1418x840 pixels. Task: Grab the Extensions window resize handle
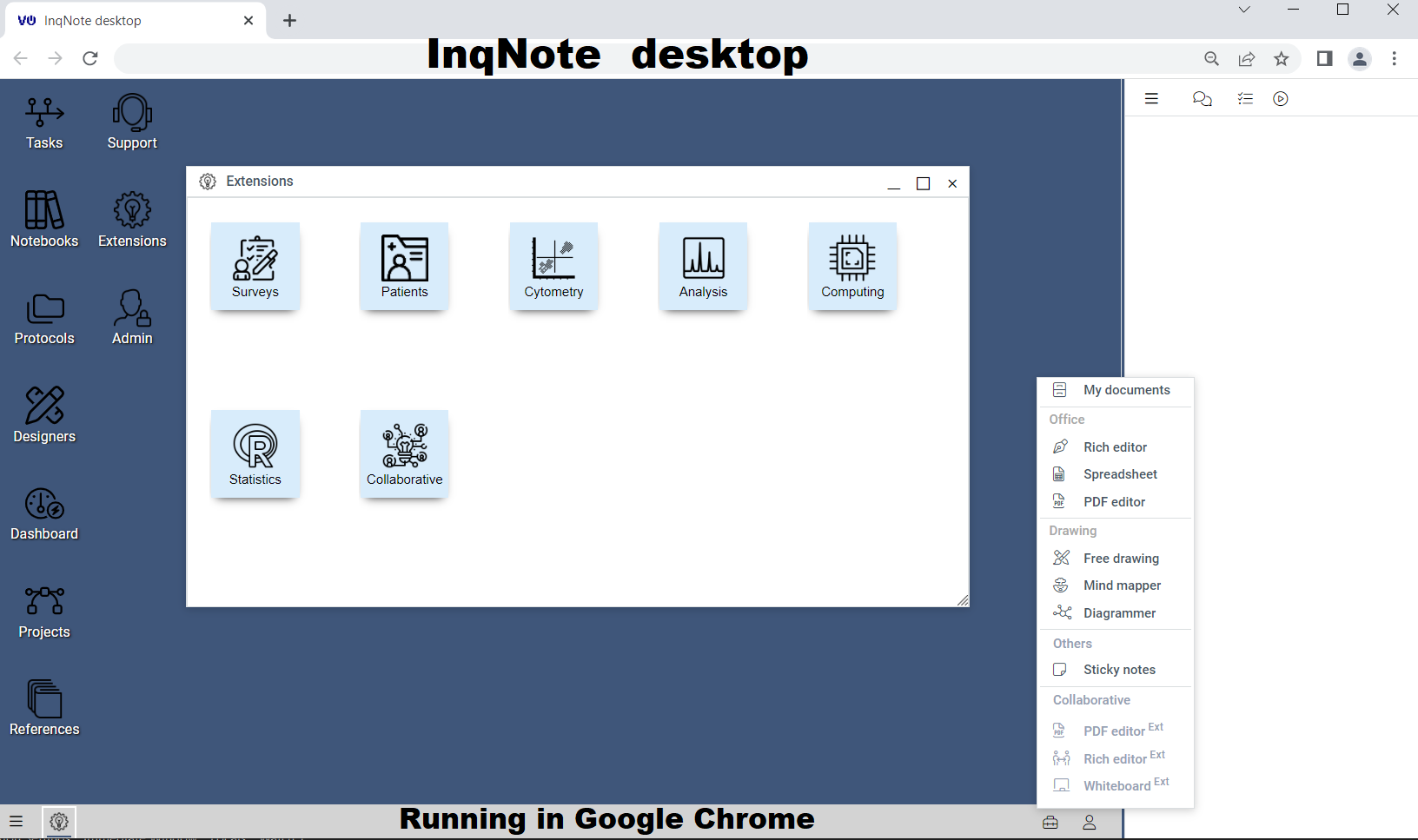(963, 600)
